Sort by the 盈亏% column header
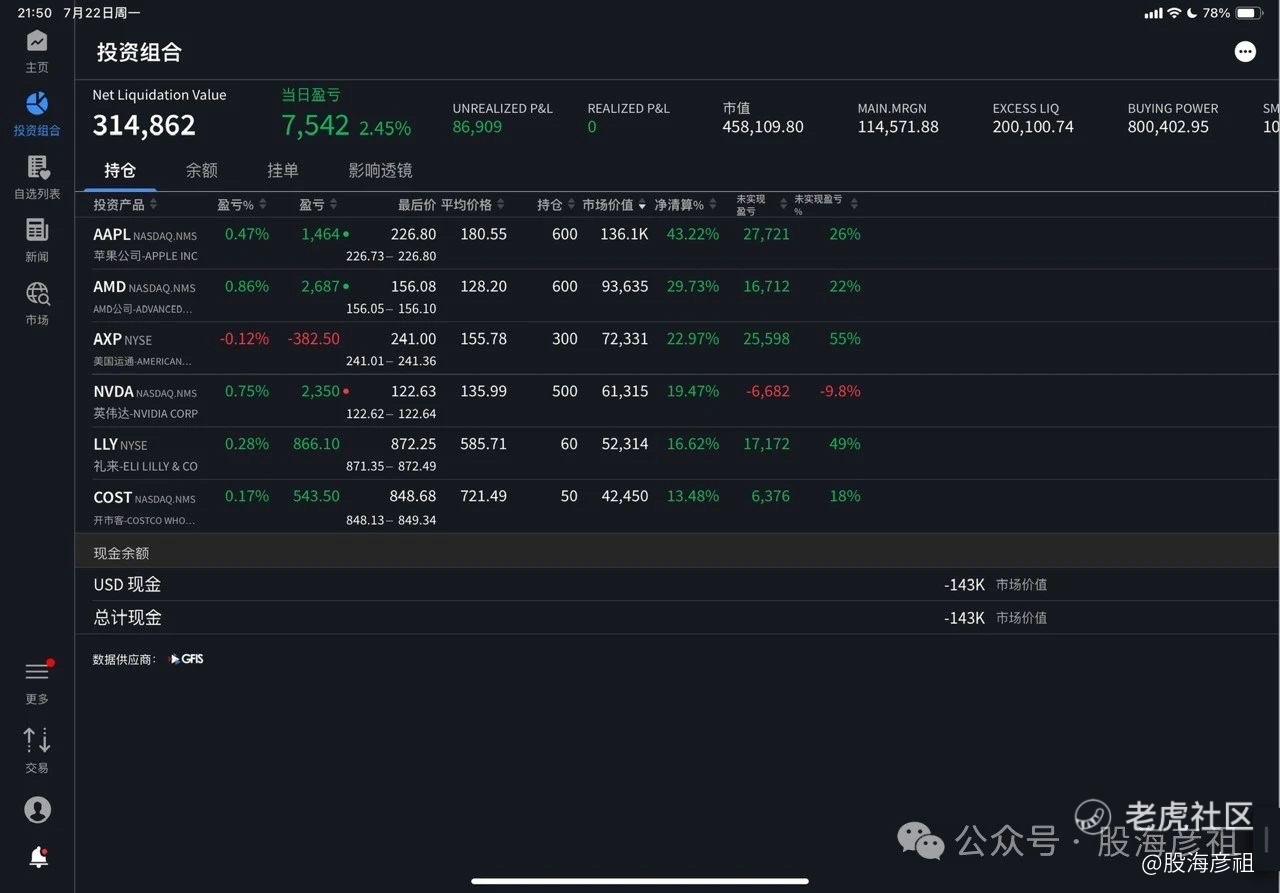The image size is (1280, 893). pos(242,205)
